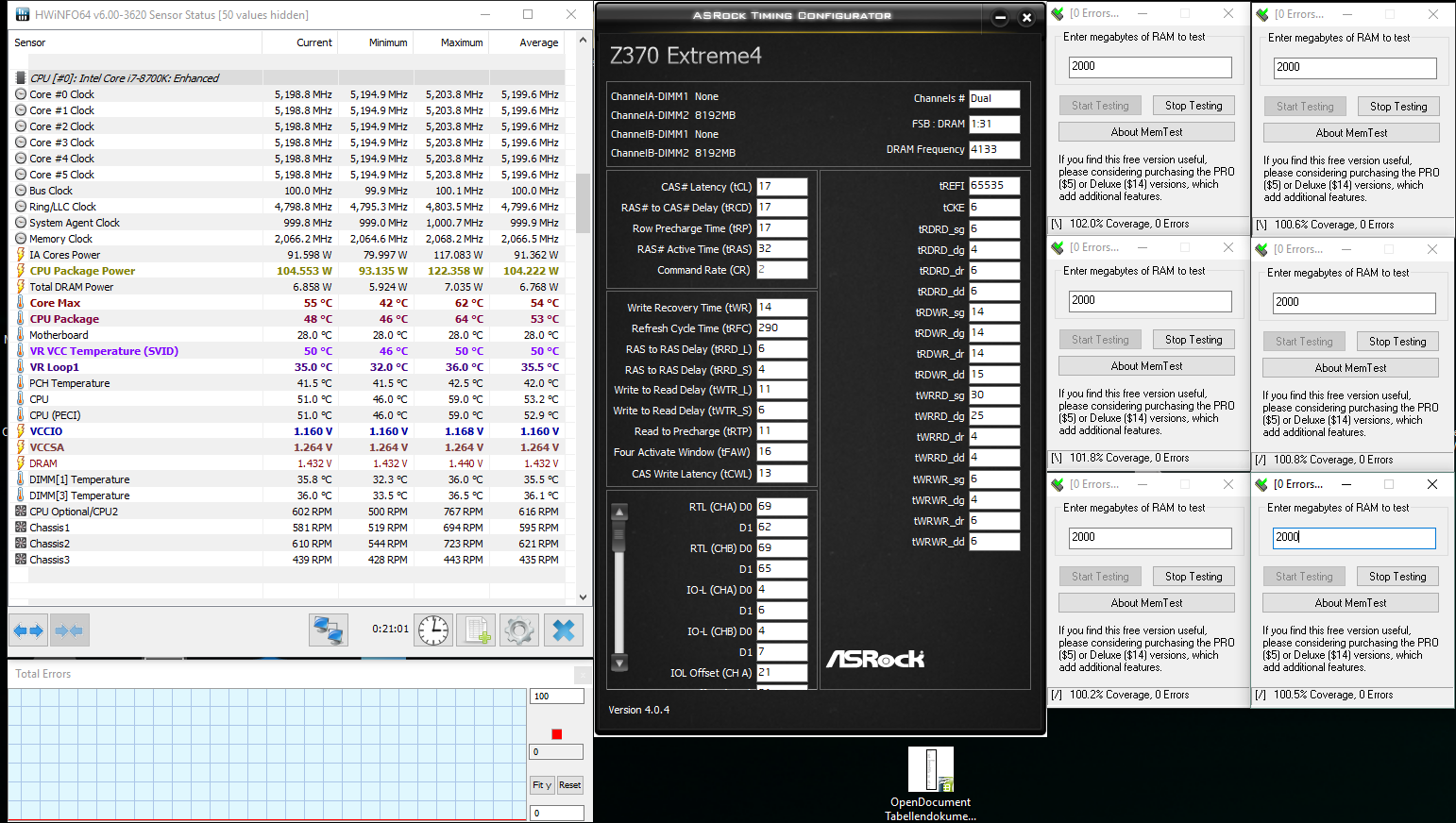The width and height of the screenshot is (1456, 823).
Task: Click the CAS# Latency (tCL) value field
Action: point(782,187)
